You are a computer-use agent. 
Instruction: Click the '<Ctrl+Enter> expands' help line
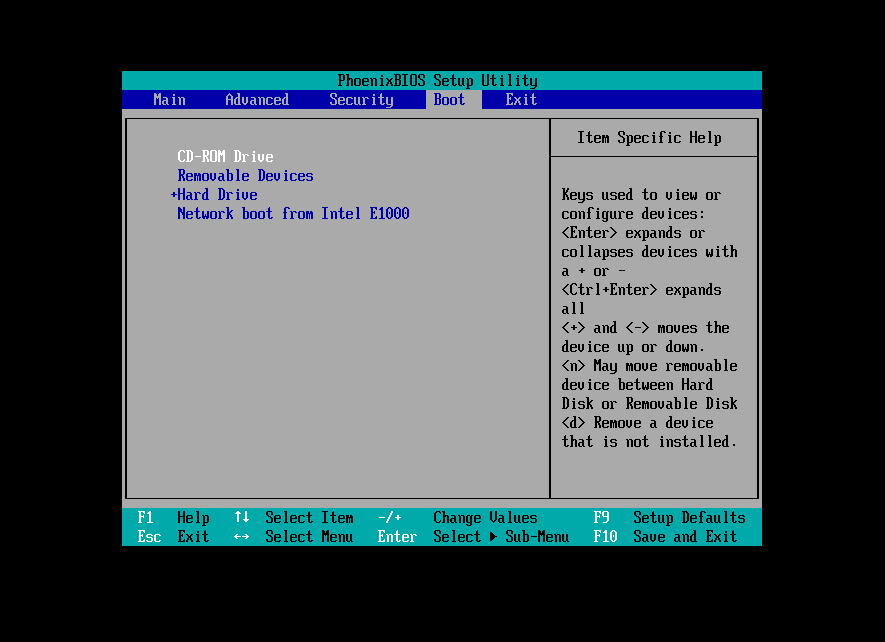(641, 290)
